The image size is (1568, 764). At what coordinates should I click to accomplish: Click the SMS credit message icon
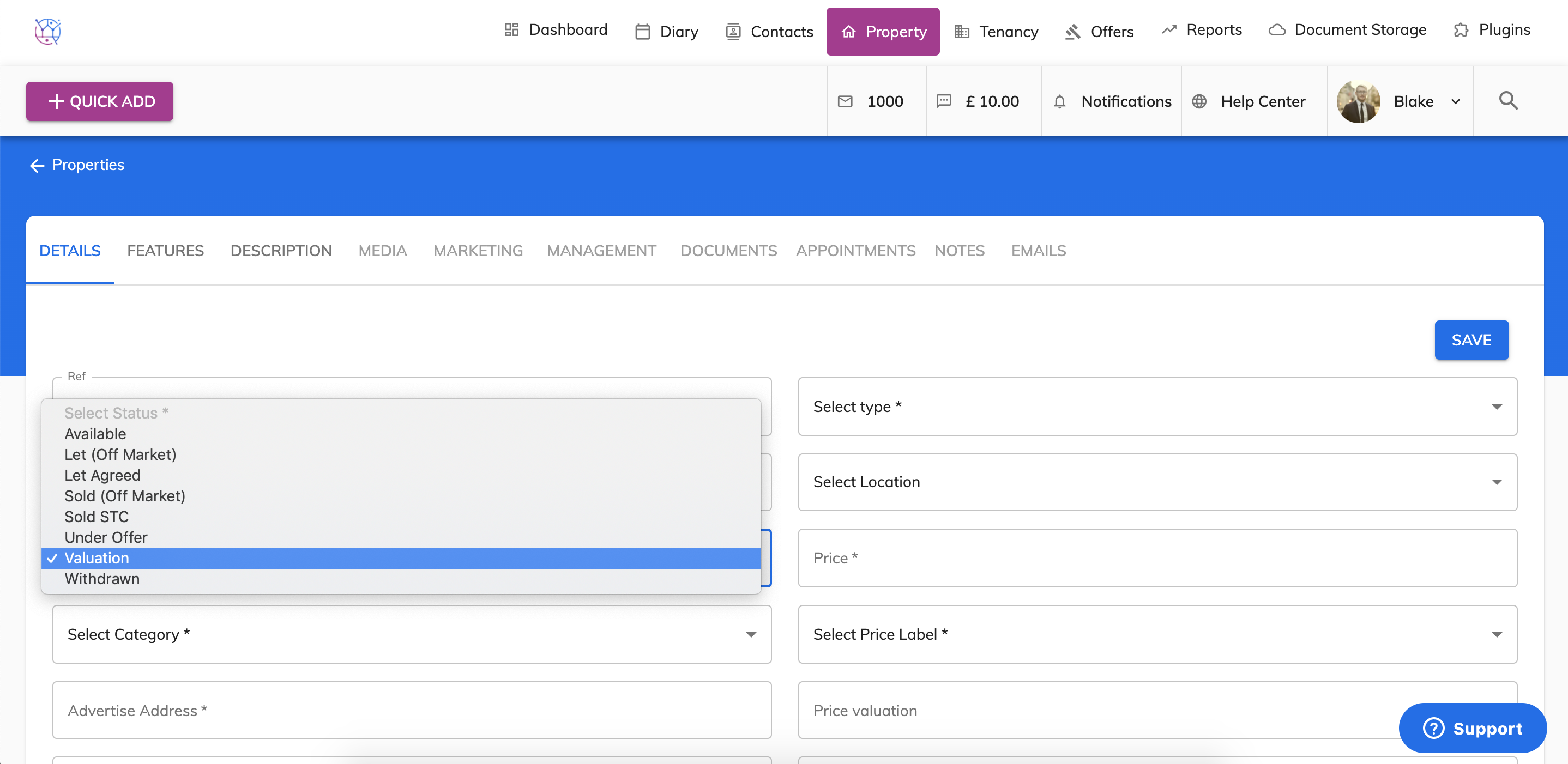[944, 101]
